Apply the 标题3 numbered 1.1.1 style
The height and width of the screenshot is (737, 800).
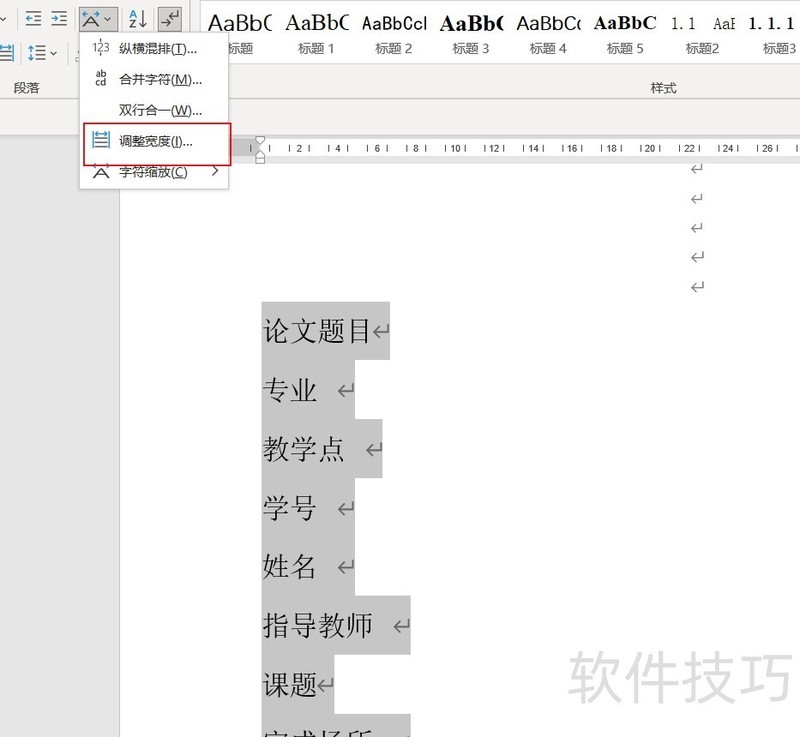point(775,35)
